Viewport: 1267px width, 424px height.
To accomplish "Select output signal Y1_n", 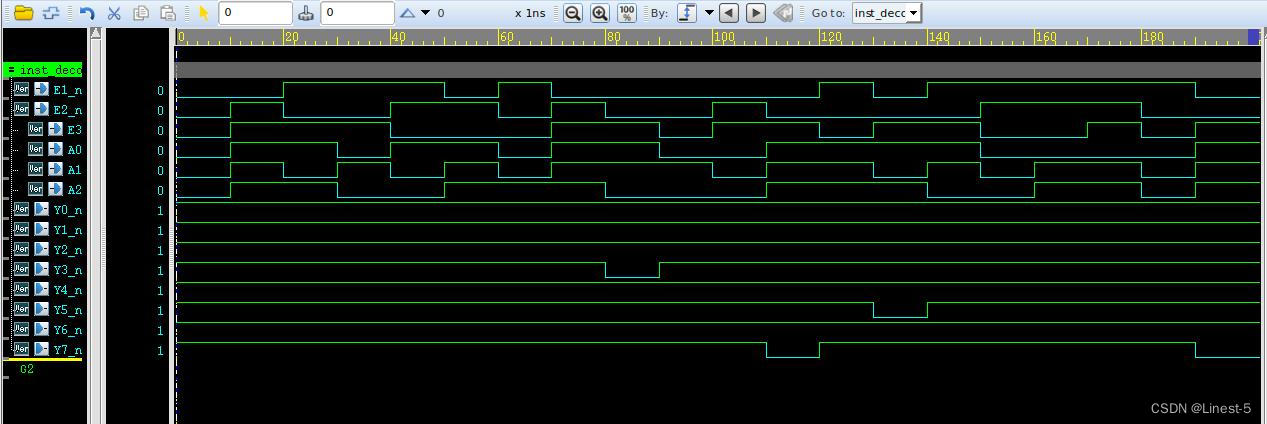I will pyautogui.click(x=67, y=230).
